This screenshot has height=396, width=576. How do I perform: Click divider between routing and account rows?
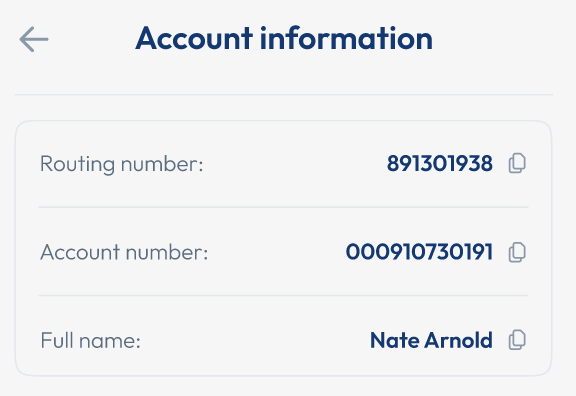click(284, 207)
